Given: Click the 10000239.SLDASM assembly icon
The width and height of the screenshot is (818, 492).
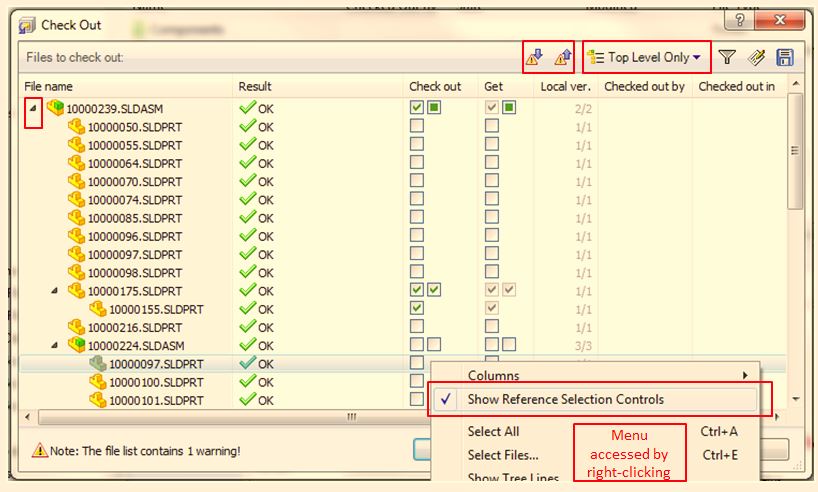Looking at the screenshot, I should tap(55, 108).
